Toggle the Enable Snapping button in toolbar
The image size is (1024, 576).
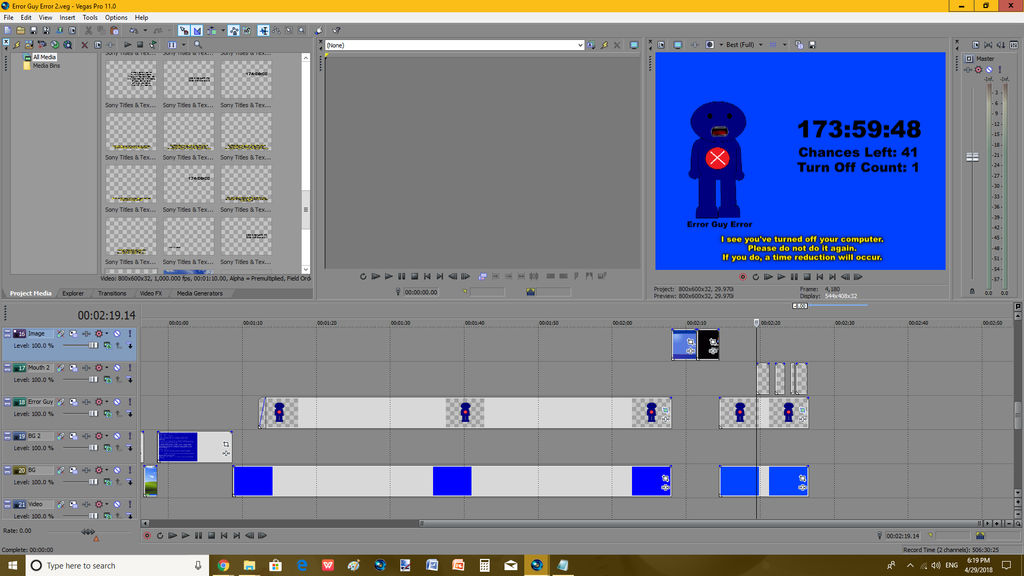[183, 30]
